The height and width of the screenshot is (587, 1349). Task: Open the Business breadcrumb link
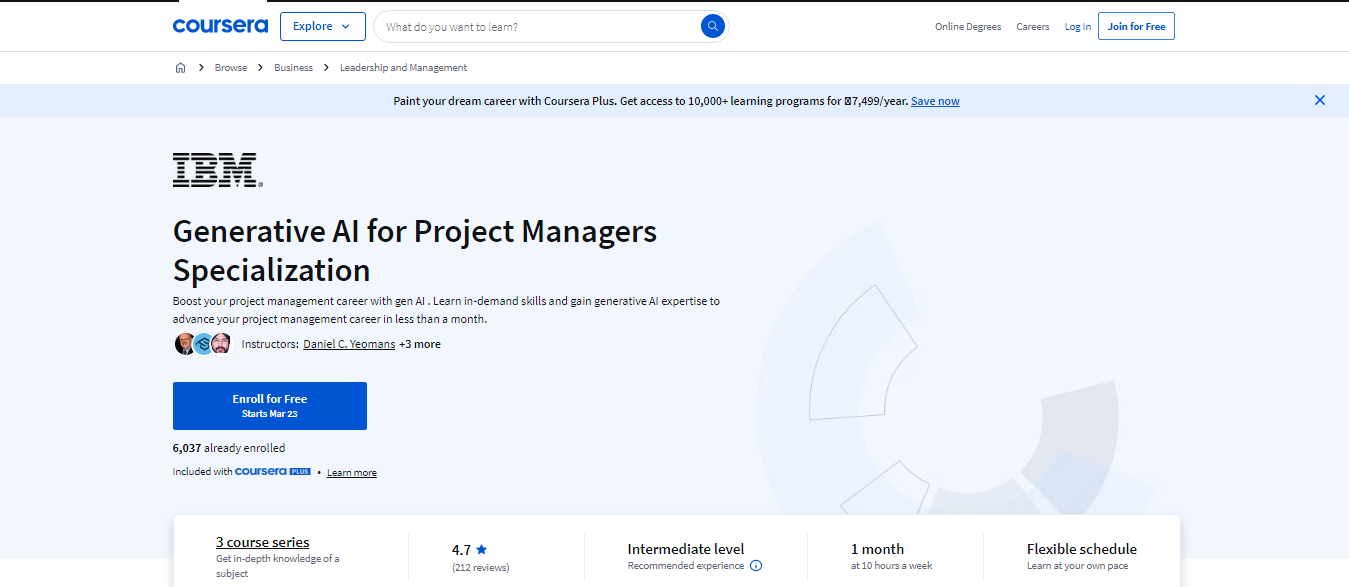click(293, 68)
